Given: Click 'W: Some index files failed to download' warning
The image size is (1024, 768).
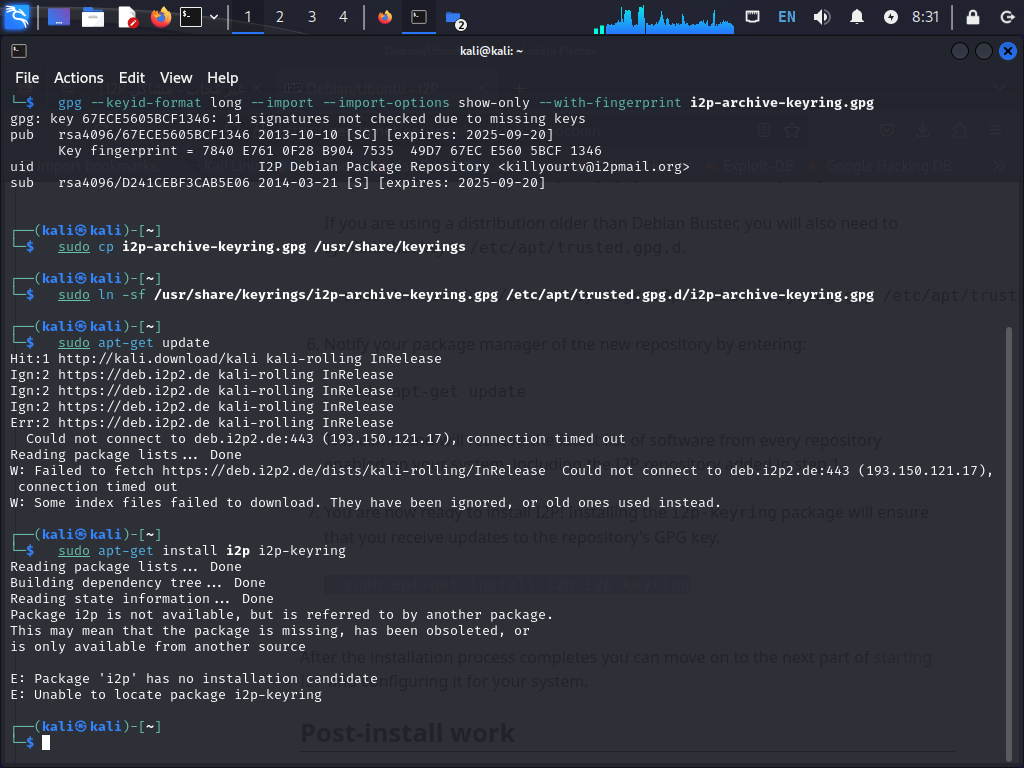Looking at the screenshot, I should [365, 503].
